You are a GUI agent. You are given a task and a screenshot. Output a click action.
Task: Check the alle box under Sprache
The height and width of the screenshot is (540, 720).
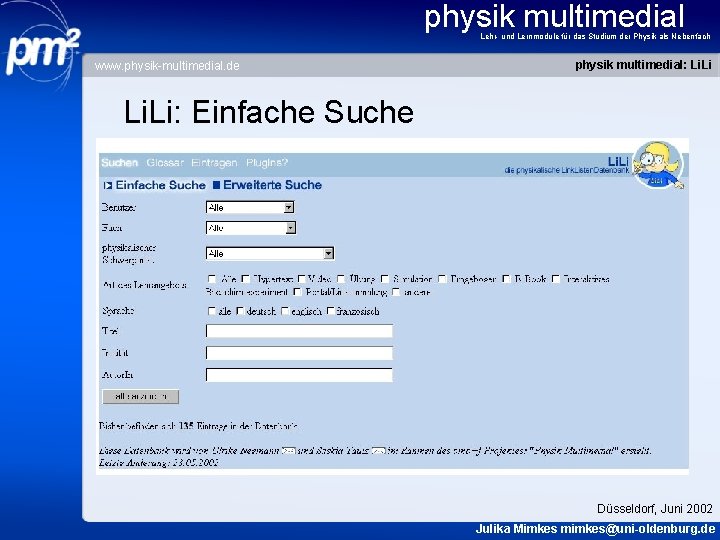point(212,311)
